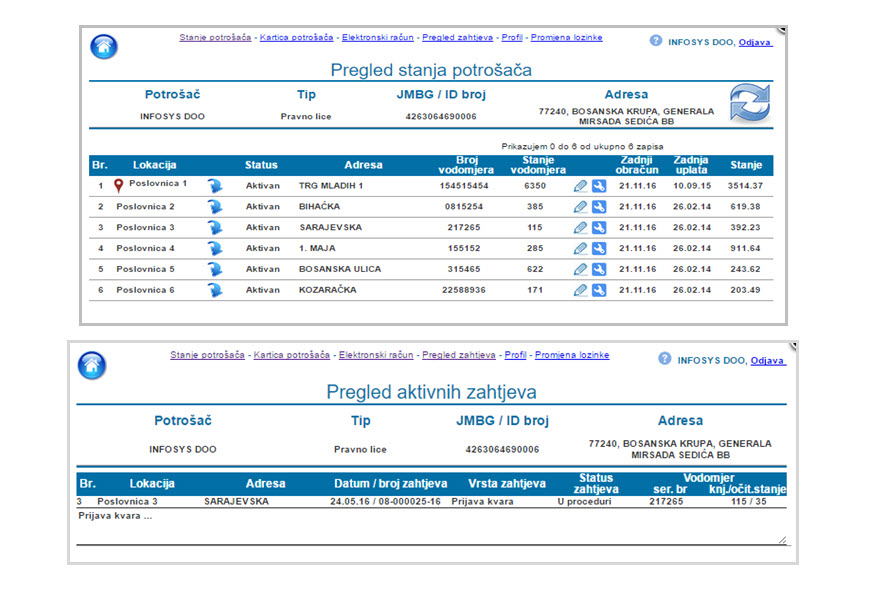Open Kartica potrošača link in bottom panel
This screenshot has width=870, height=589.
coord(291,355)
